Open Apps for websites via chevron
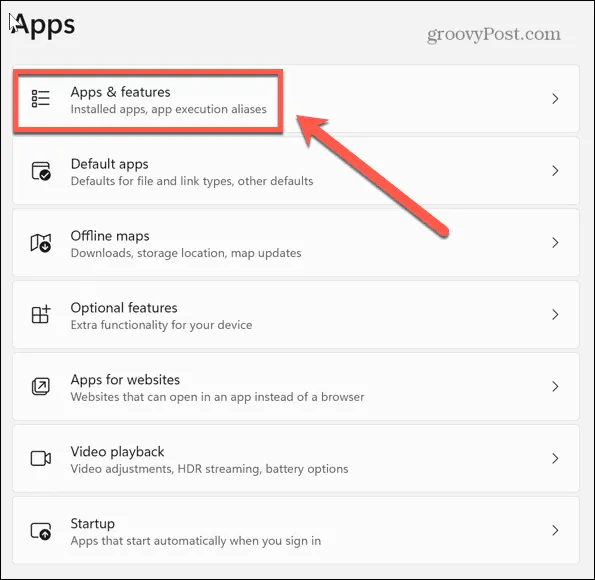Viewport: 595px width, 580px height. 555,386
